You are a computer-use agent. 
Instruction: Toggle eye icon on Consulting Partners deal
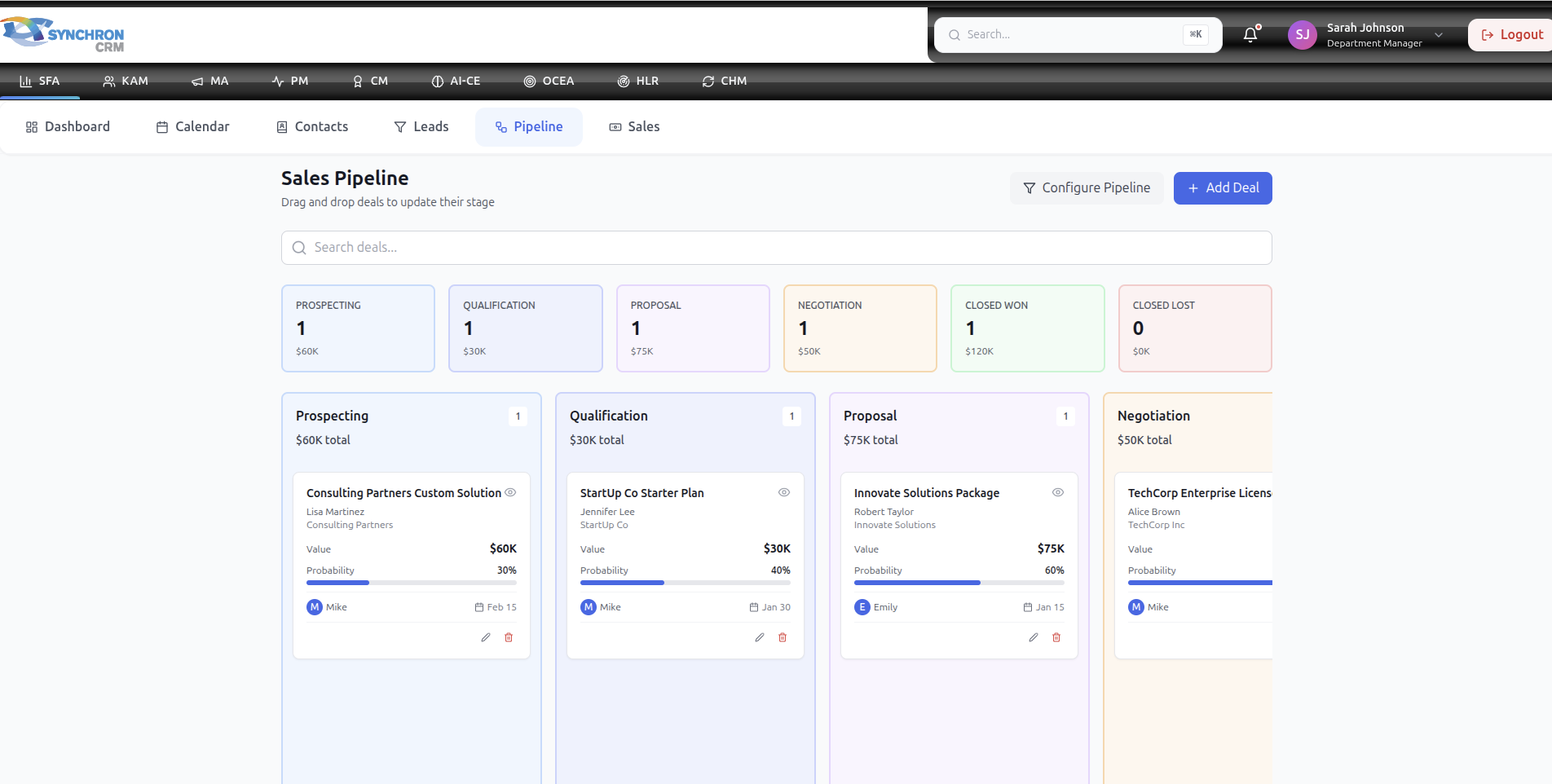tap(510, 492)
